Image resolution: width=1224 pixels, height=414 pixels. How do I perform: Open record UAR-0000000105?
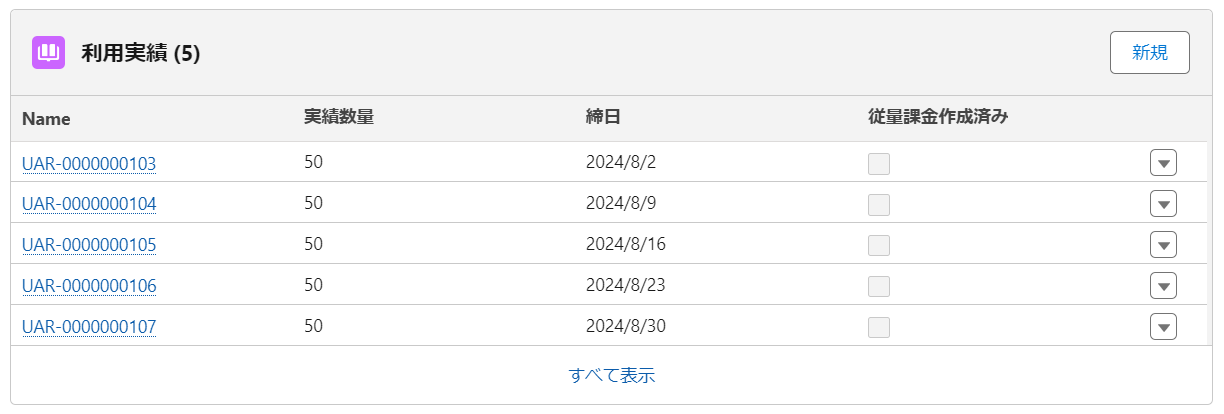click(x=89, y=245)
